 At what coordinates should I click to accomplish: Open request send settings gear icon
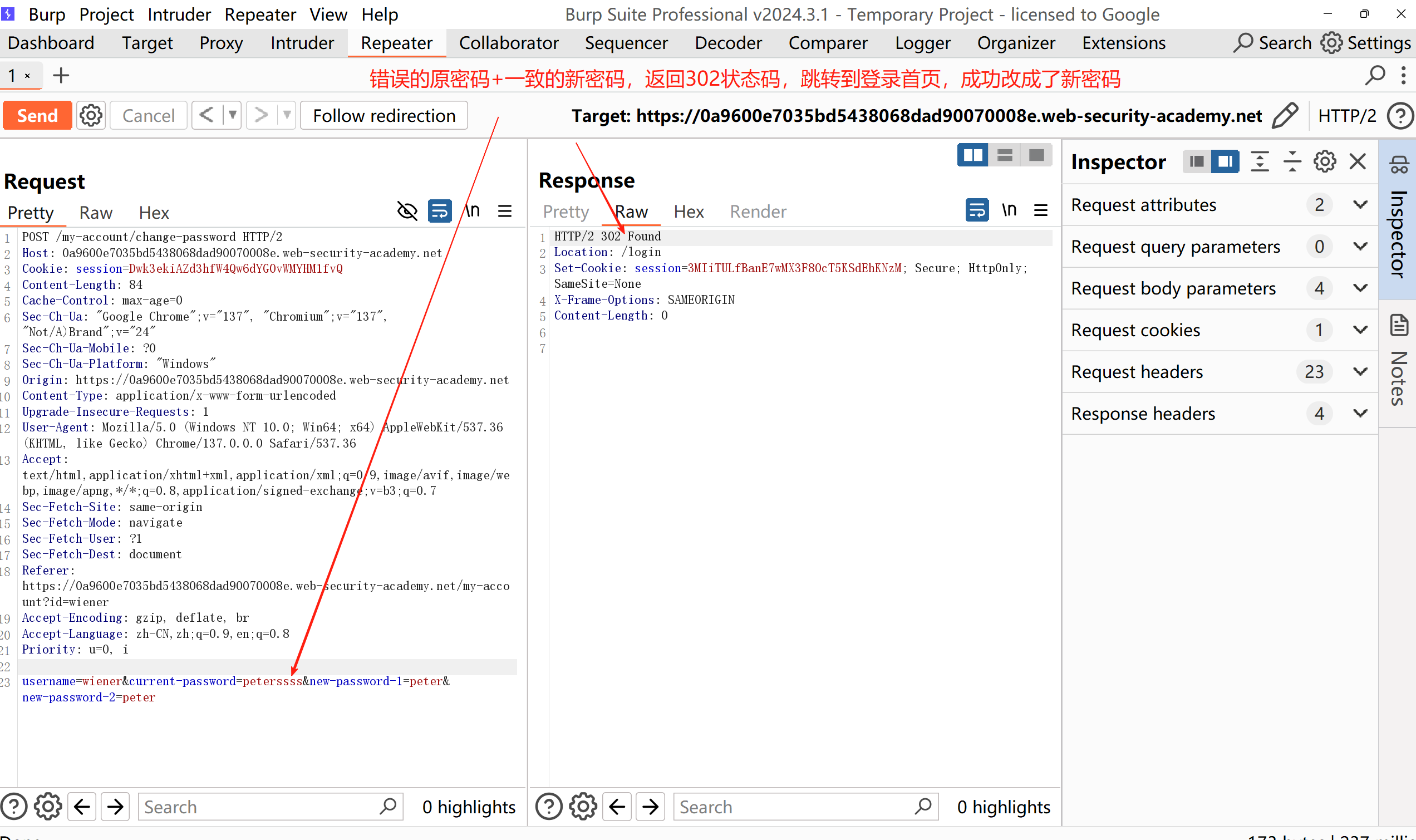click(91, 115)
